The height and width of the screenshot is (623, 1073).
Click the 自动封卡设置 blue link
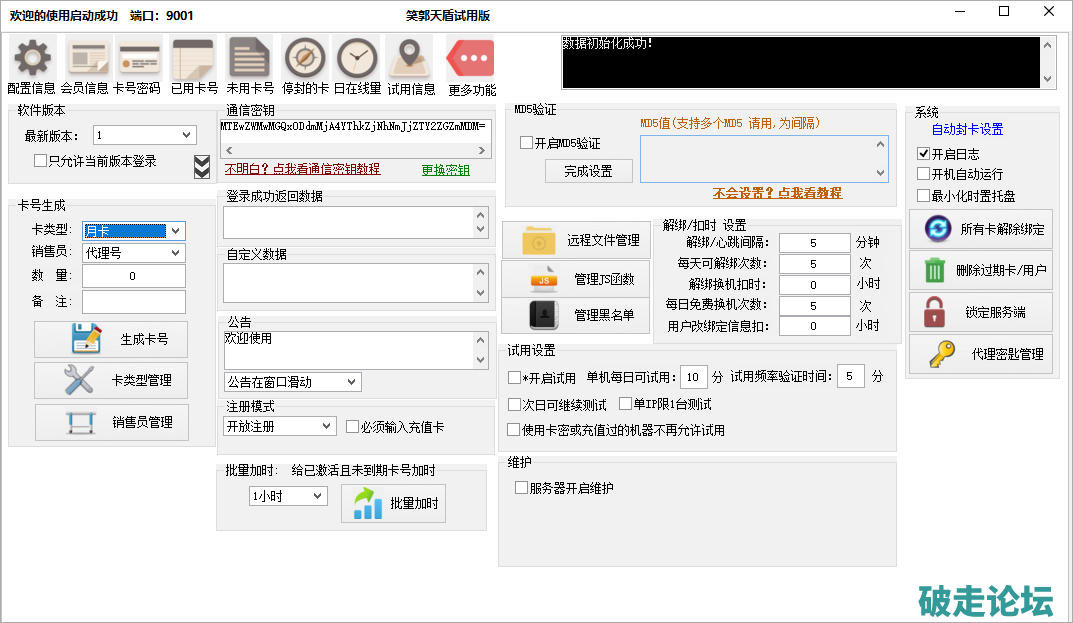click(967, 130)
